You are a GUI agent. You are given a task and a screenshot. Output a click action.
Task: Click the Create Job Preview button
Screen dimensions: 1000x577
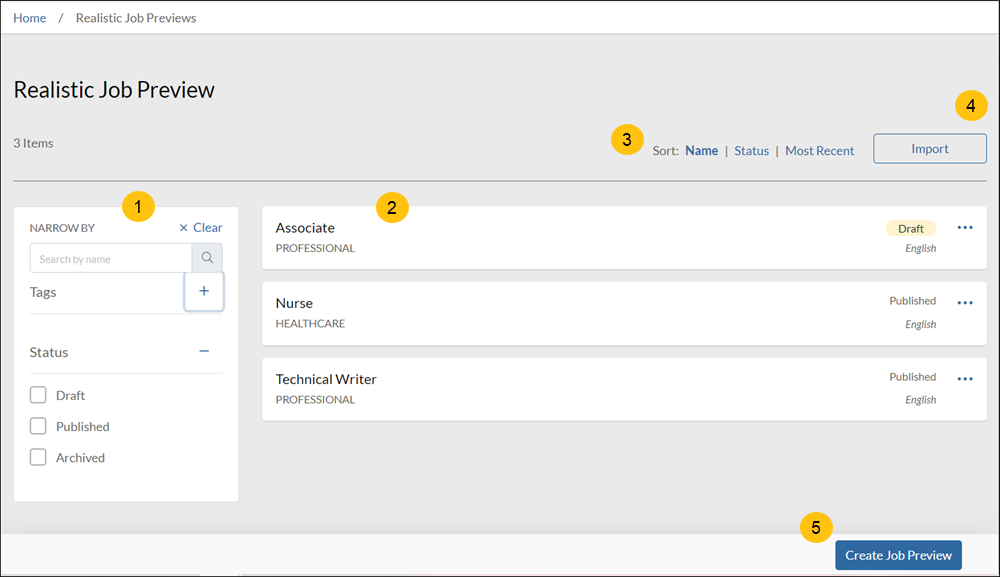click(898, 556)
